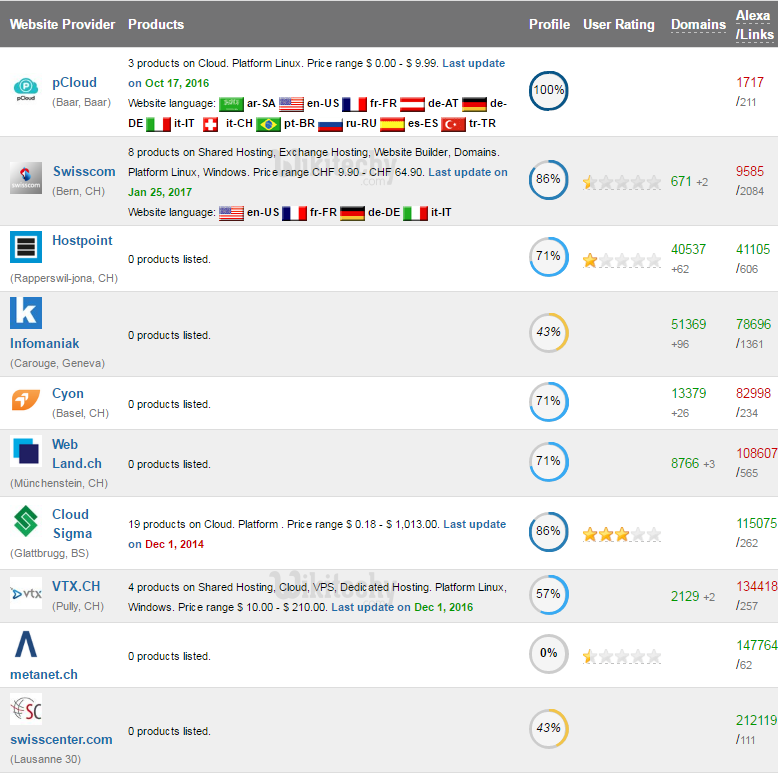Click the Web Land.ch logo icon

[26, 452]
